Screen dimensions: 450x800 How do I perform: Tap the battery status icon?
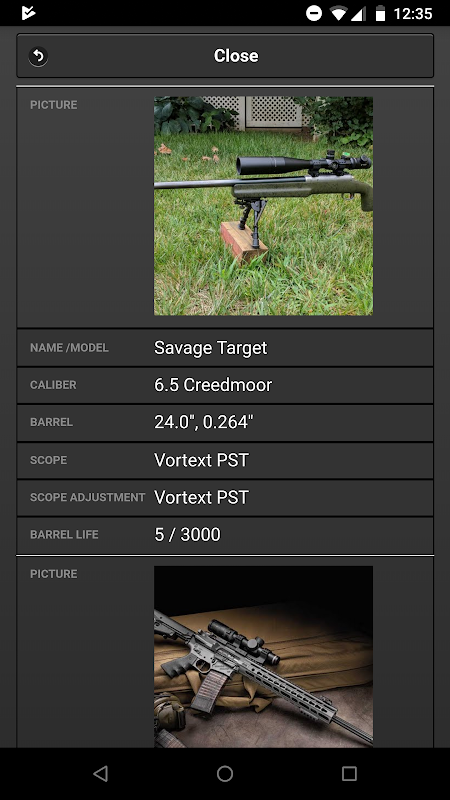pyautogui.click(x=380, y=13)
